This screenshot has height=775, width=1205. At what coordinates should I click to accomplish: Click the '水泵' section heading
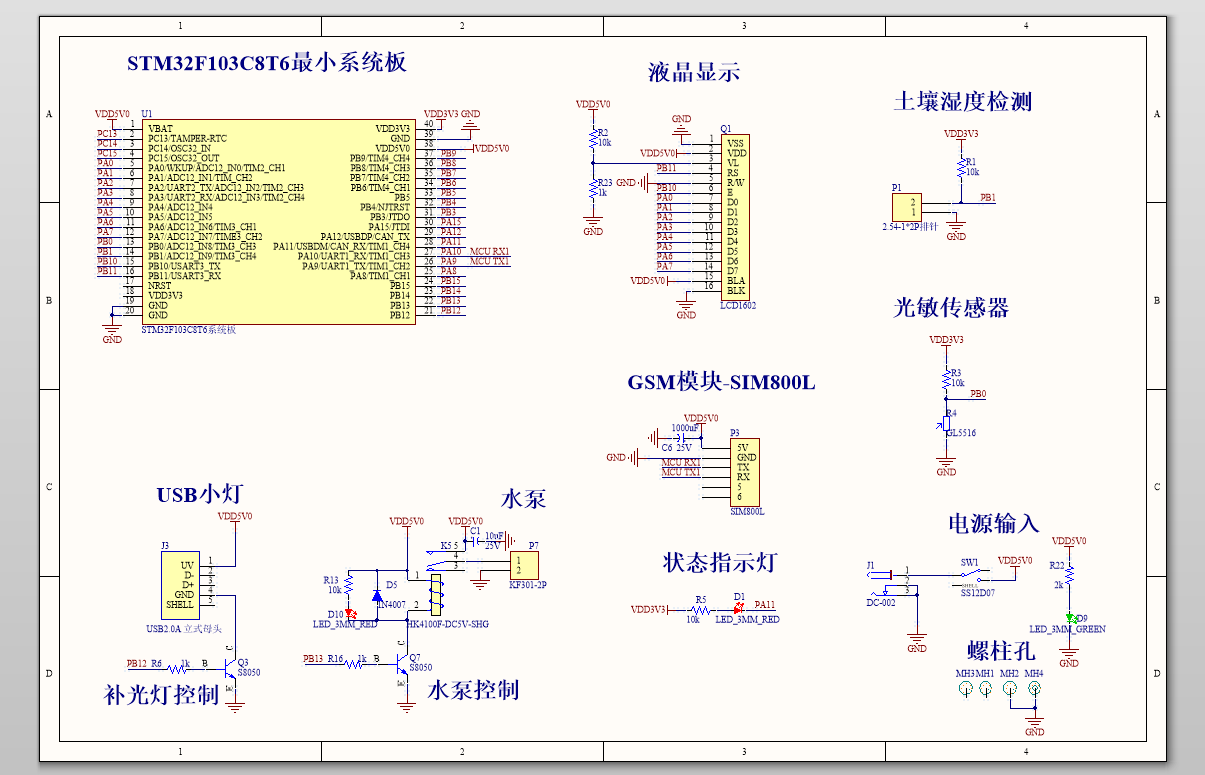(x=523, y=498)
